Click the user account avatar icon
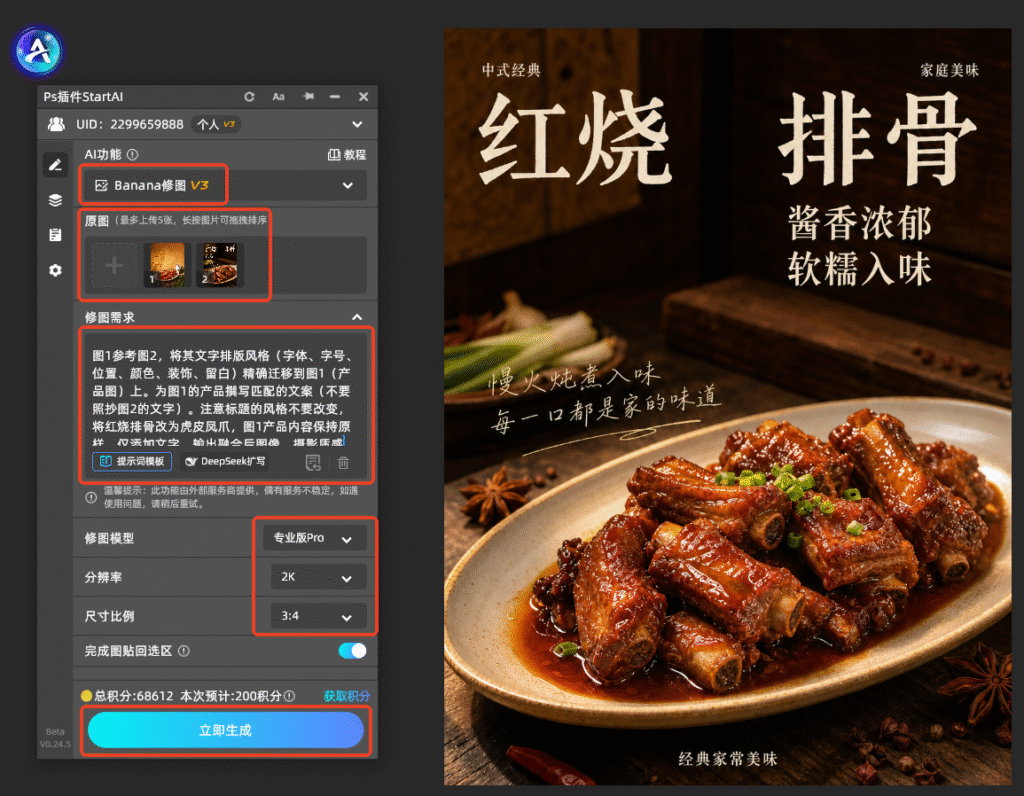Image resolution: width=1024 pixels, height=796 pixels. coord(57,124)
